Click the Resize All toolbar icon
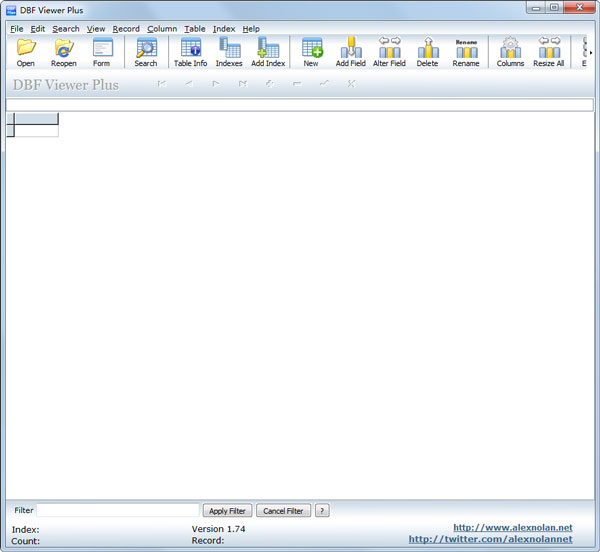This screenshot has height=552, width=600. click(x=549, y=52)
